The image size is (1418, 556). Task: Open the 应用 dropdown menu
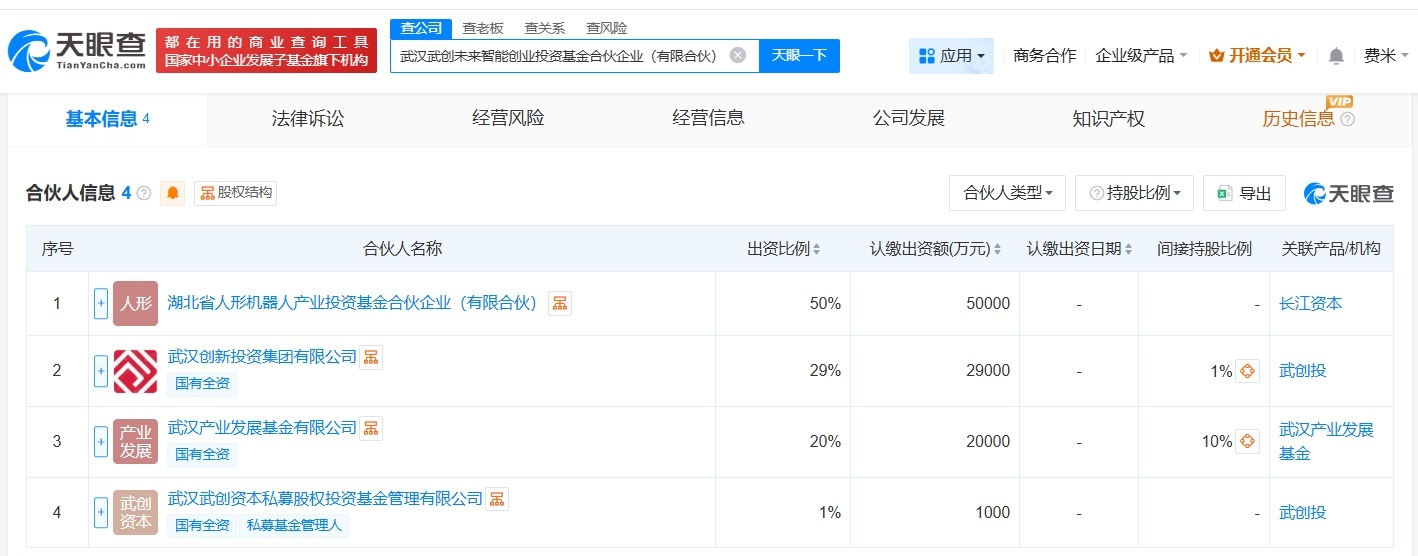click(x=951, y=56)
